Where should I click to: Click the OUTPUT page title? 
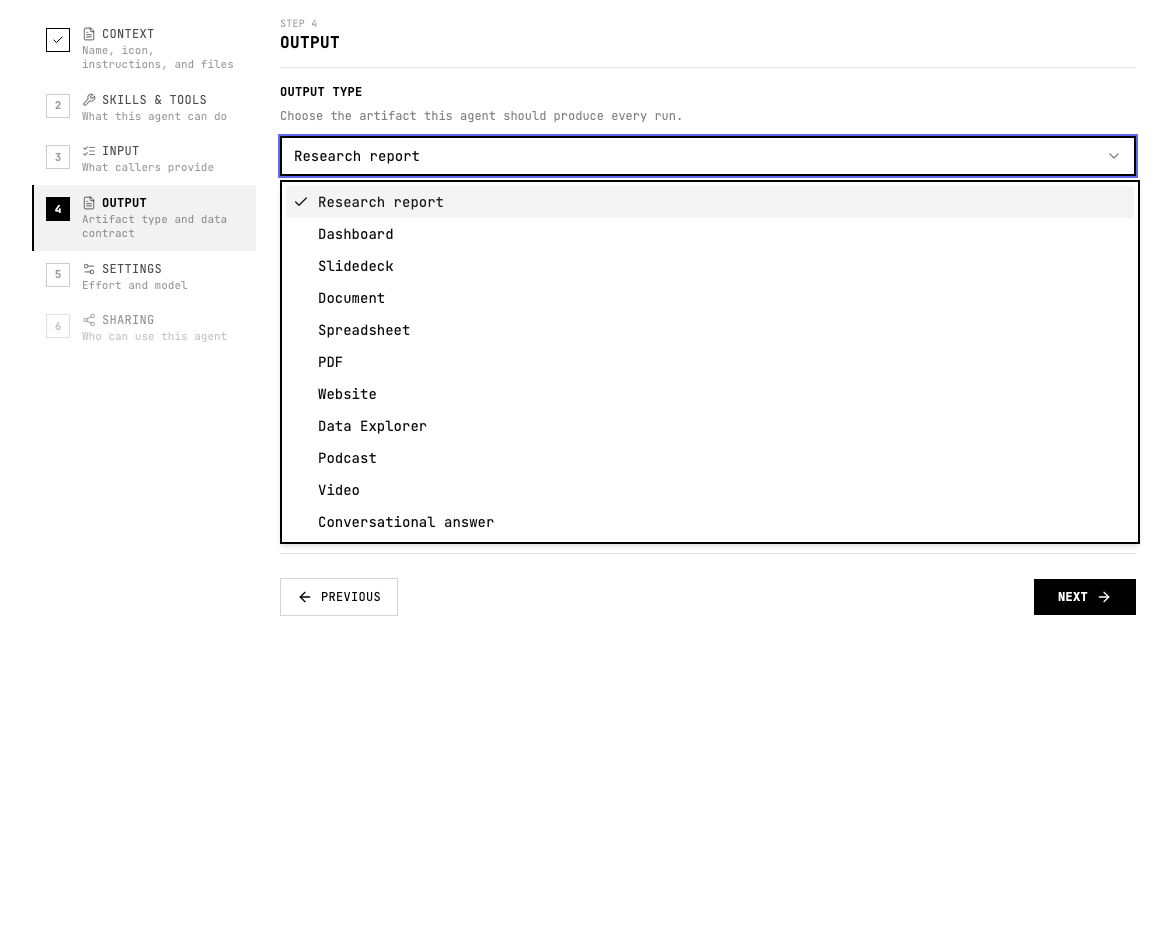coord(310,43)
